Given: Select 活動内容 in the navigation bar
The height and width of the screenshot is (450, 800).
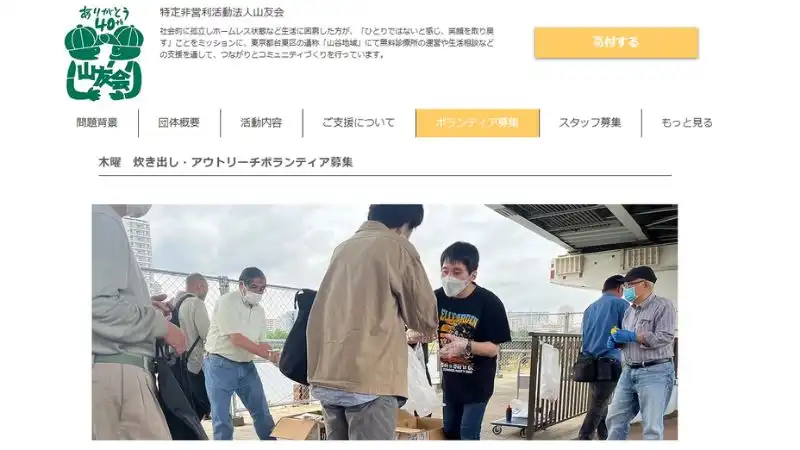Looking at the screenshot, I should pos(261,123).
